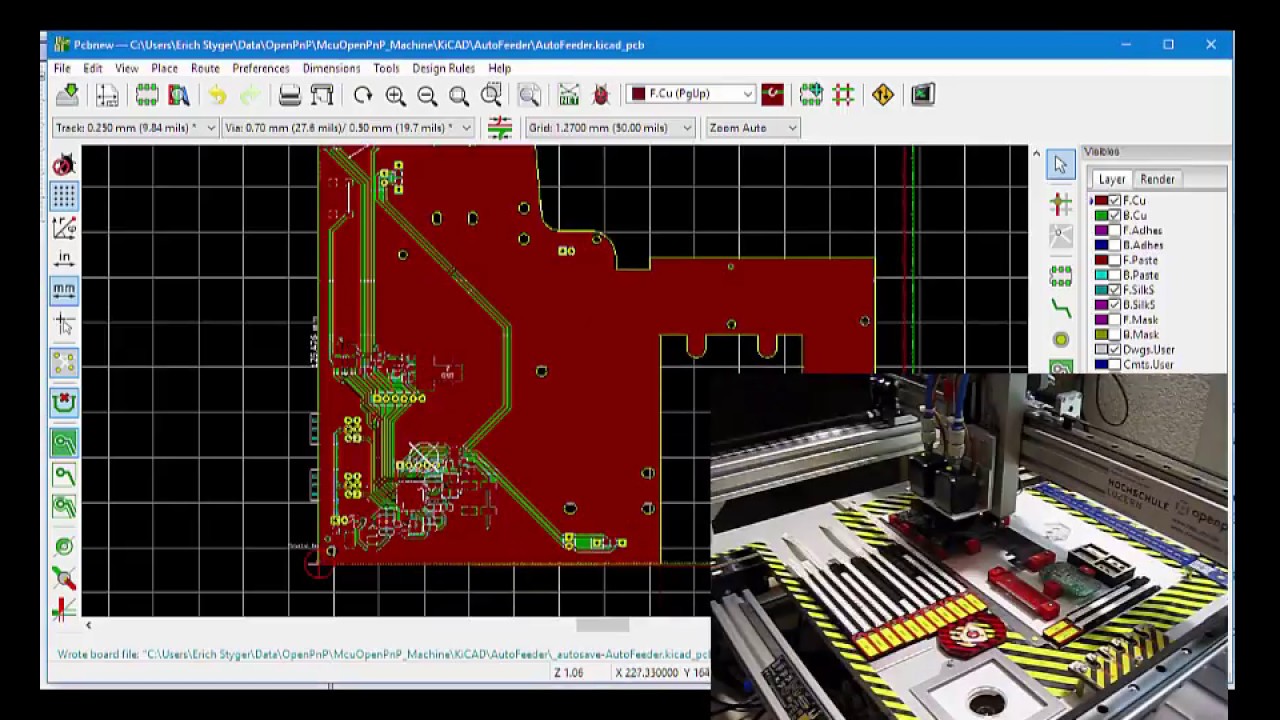Open the footprint editor icon
Screen dimensions: 1280x720
(147, 95)
